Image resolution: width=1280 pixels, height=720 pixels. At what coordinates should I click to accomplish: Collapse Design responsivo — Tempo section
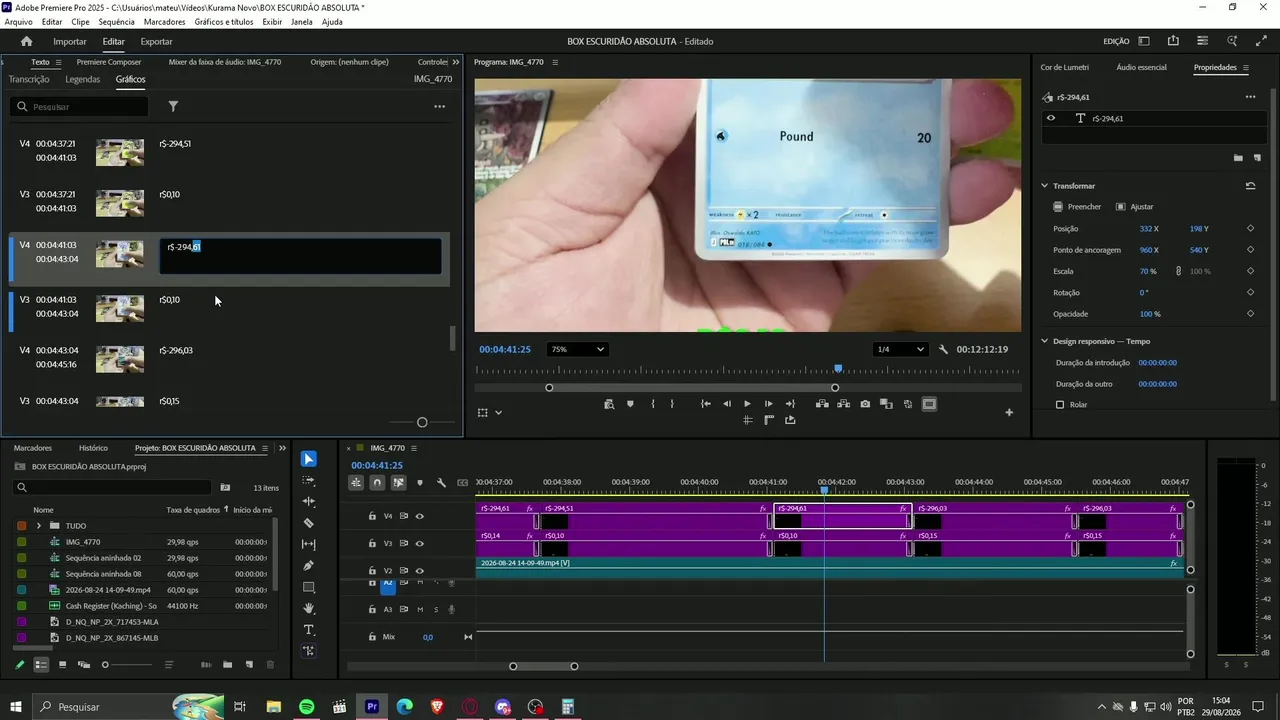click(x=1045, y=341)
